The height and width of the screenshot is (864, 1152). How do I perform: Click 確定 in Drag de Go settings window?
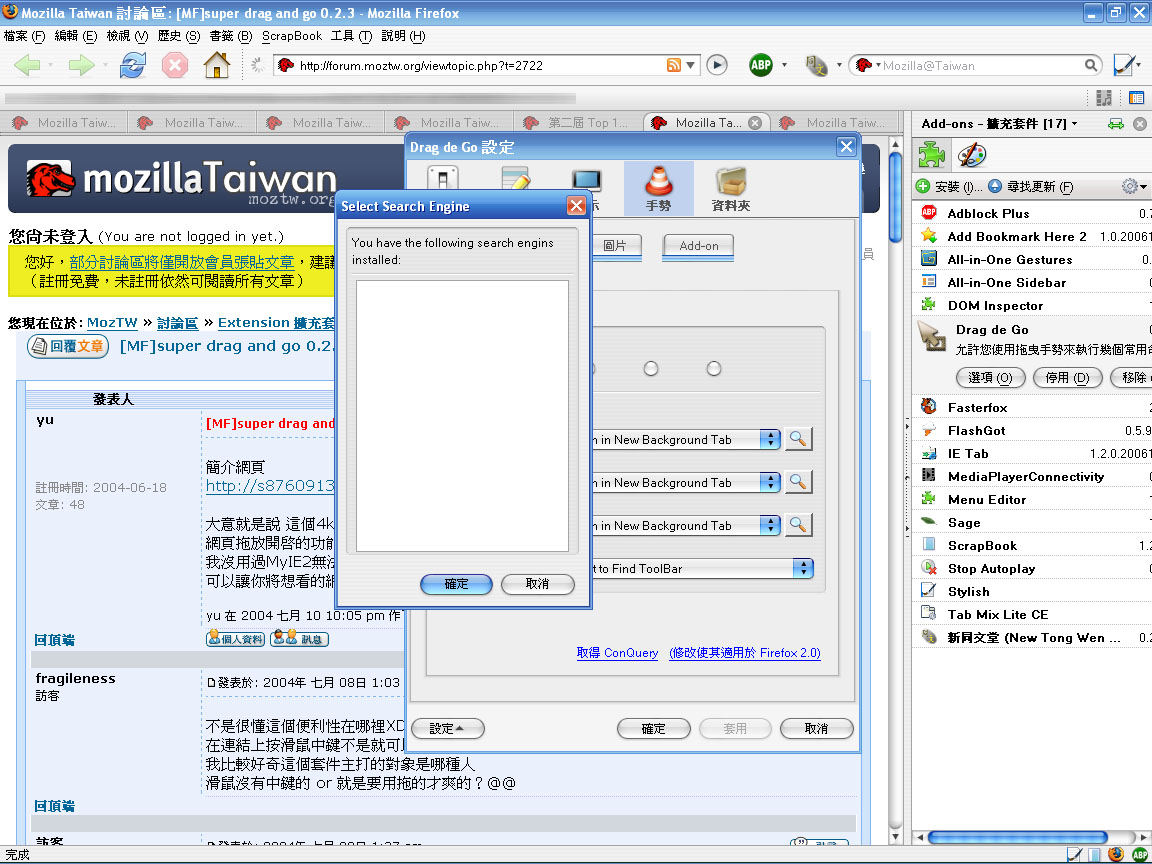pos(653,728)
